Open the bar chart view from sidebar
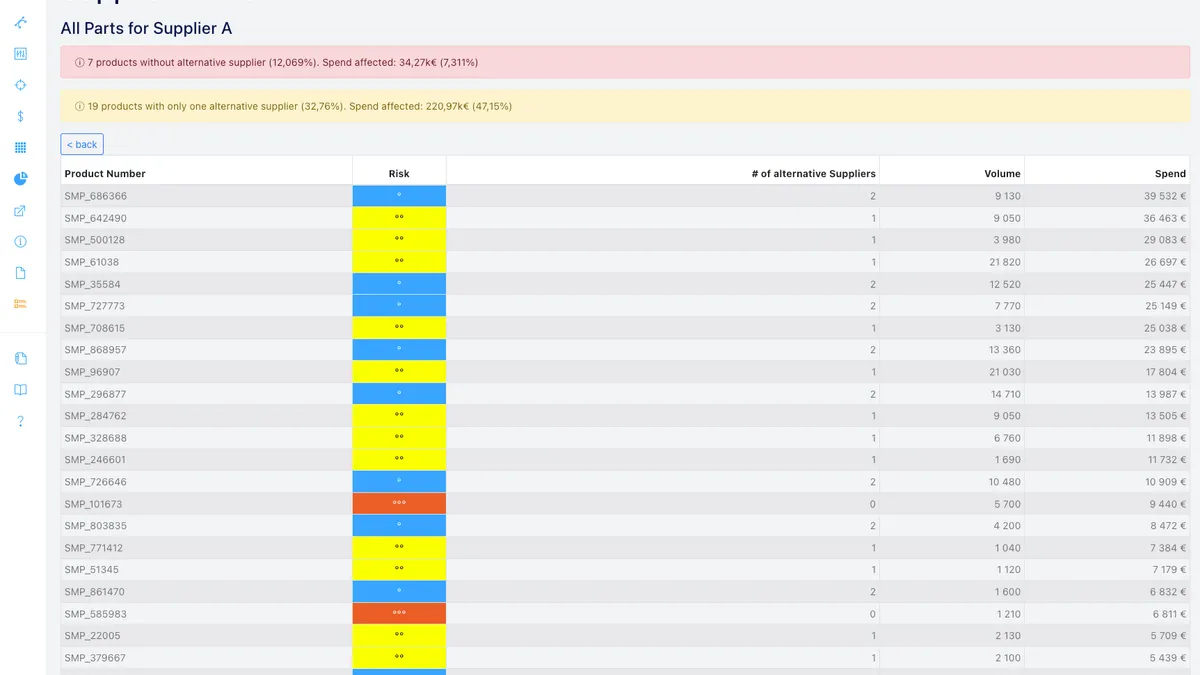Image resolution: width=1200 pixels, height=675 pixels. (20, 53)
